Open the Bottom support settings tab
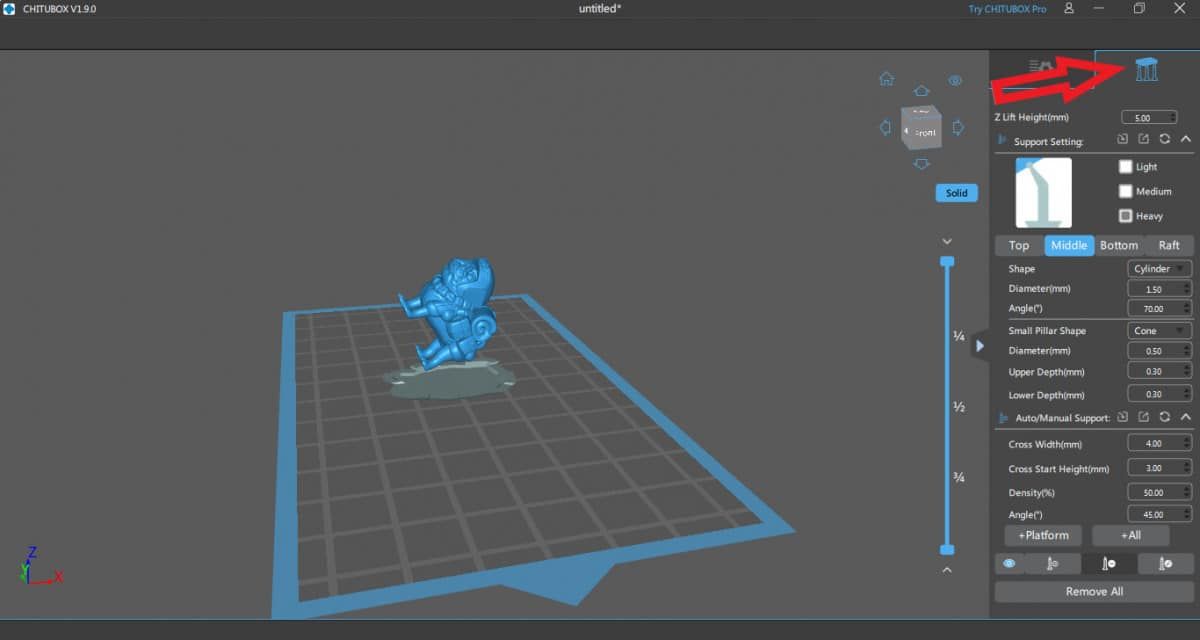The width and height of the screenshot is (1200, 640). (1119, 245)
